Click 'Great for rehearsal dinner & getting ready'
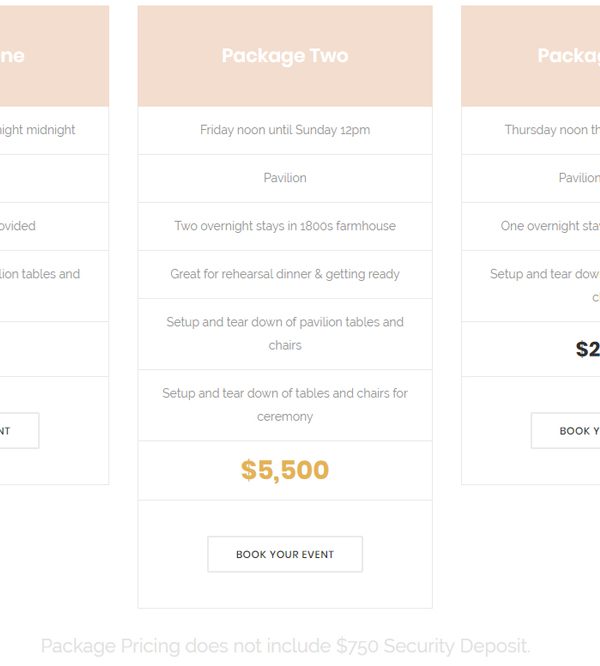 pos(285,274)
